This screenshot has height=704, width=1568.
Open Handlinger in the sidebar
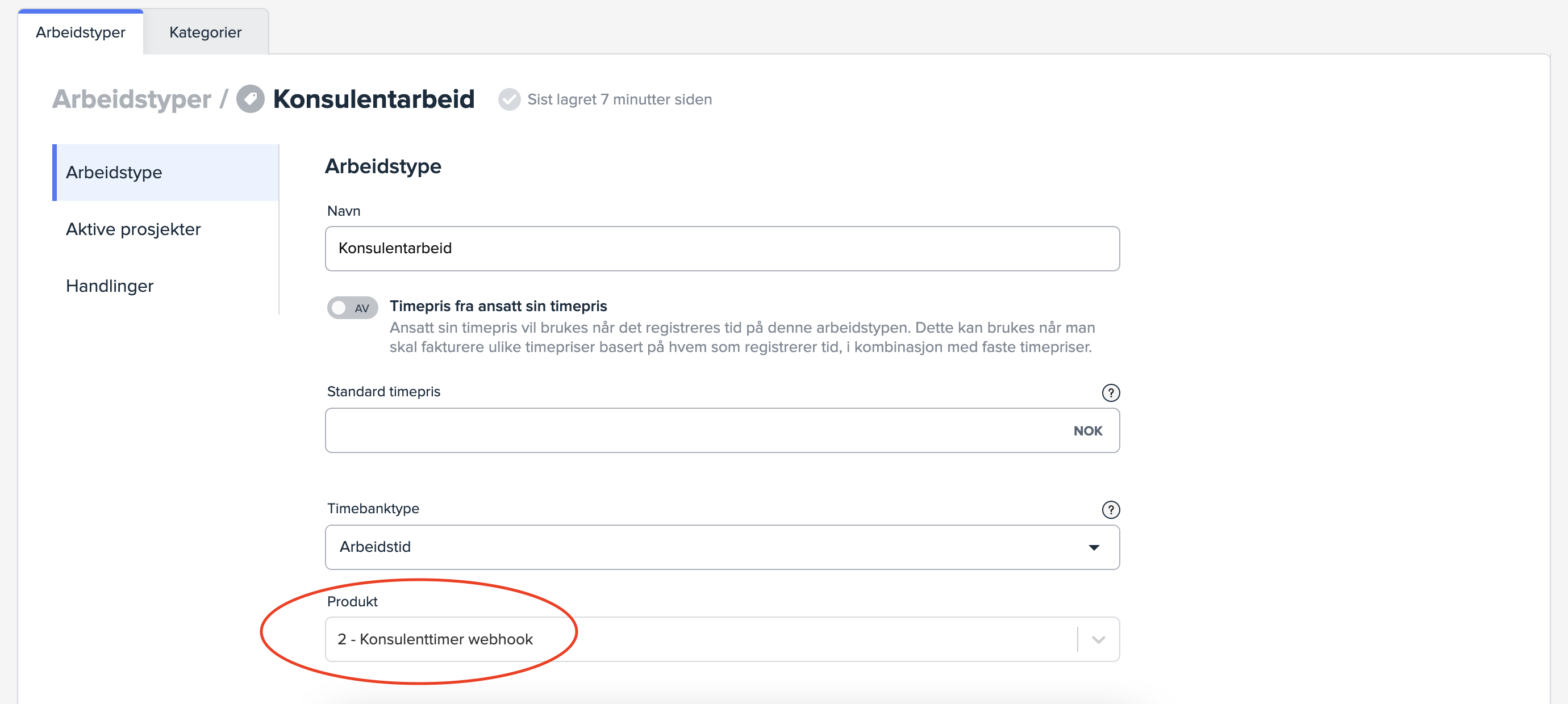tap(110, 286)
